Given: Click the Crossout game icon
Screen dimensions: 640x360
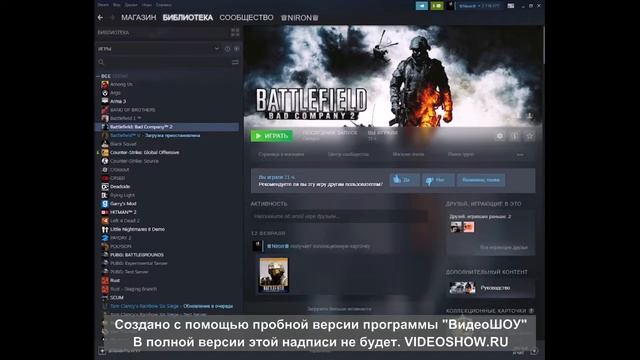Looking at the screenshot, I should [x=105, y=169].
